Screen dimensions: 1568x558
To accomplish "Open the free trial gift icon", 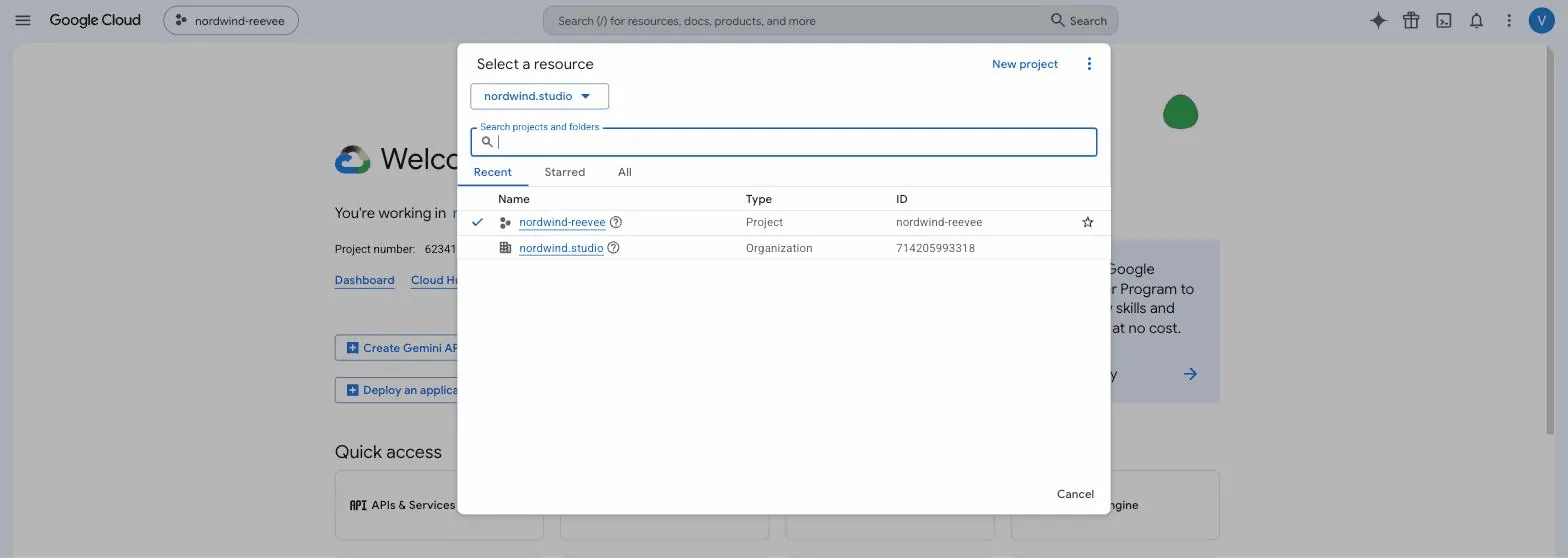I will [x=1411, y=20].
